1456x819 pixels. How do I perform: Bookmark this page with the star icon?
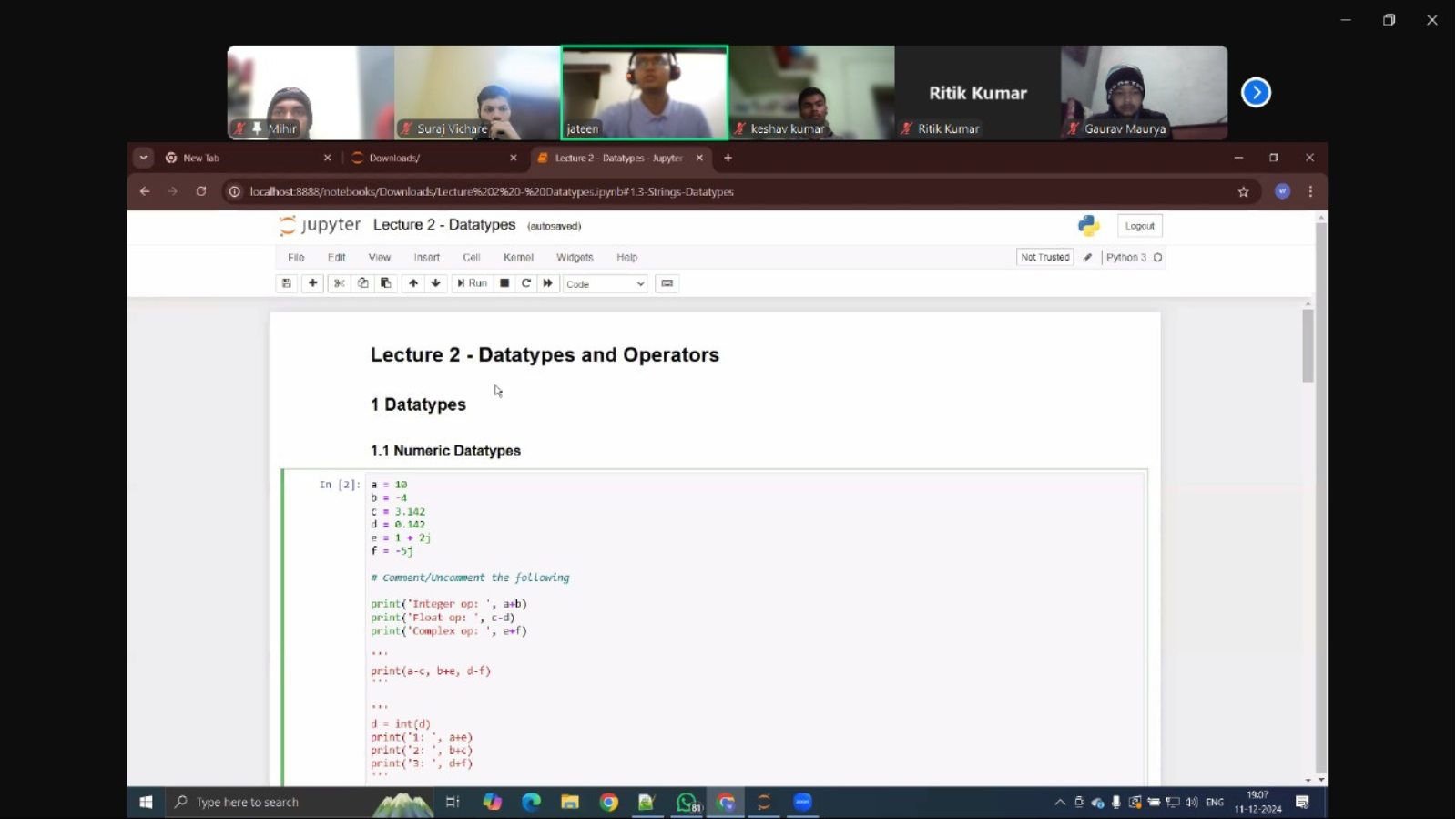(x=1244, y=191)
